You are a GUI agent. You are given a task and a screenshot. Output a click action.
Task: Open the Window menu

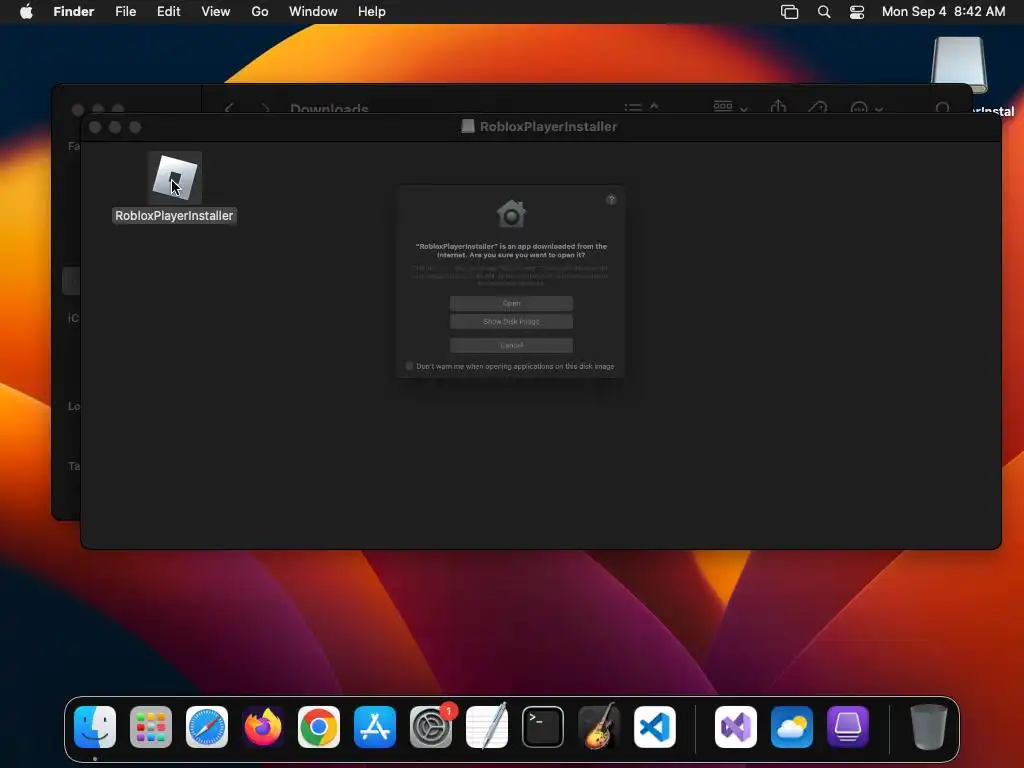pos(313,12)
